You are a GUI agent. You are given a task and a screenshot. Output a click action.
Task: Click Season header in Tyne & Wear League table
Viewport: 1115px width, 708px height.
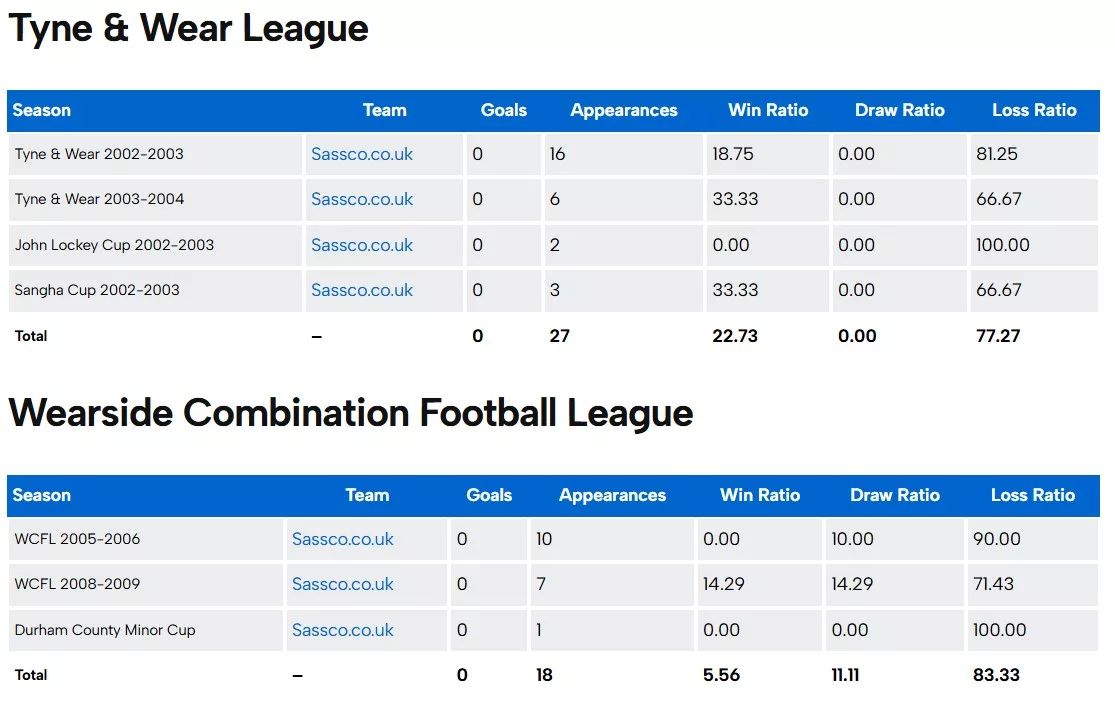[42, 110]
